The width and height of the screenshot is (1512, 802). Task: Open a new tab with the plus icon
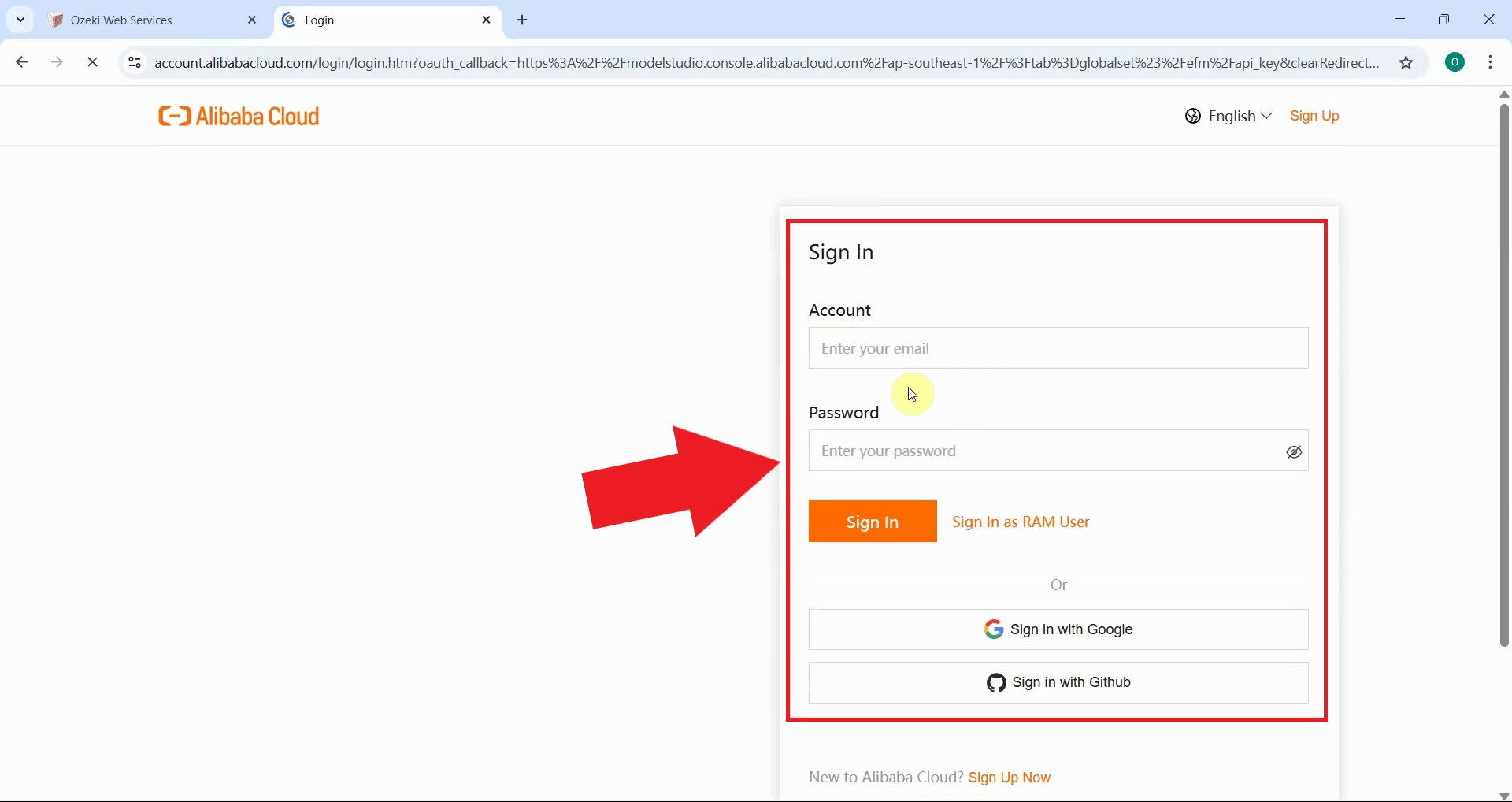[x=522, y=20]
